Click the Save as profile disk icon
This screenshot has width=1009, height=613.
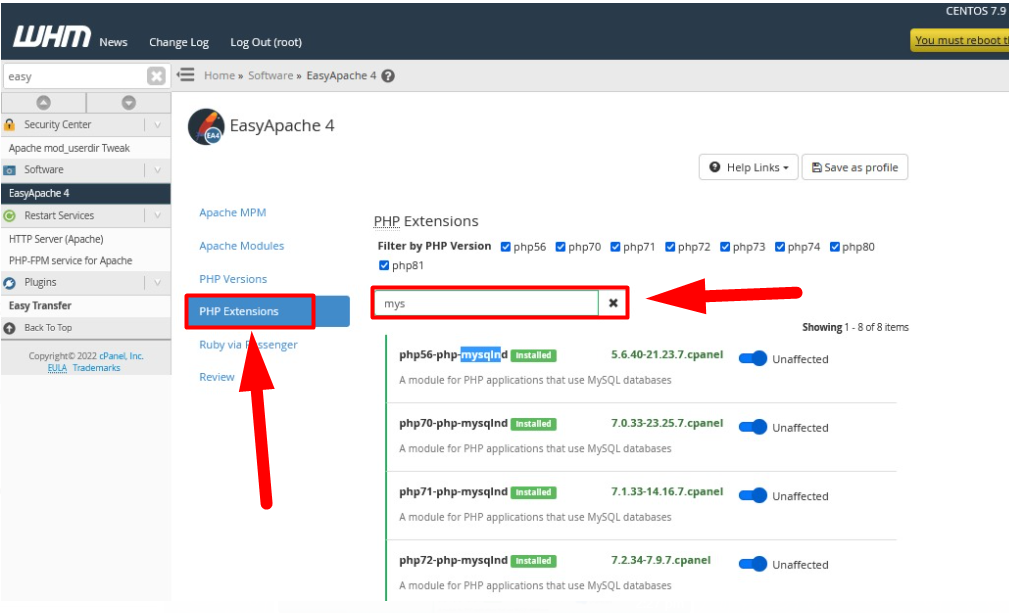(817, 167)
